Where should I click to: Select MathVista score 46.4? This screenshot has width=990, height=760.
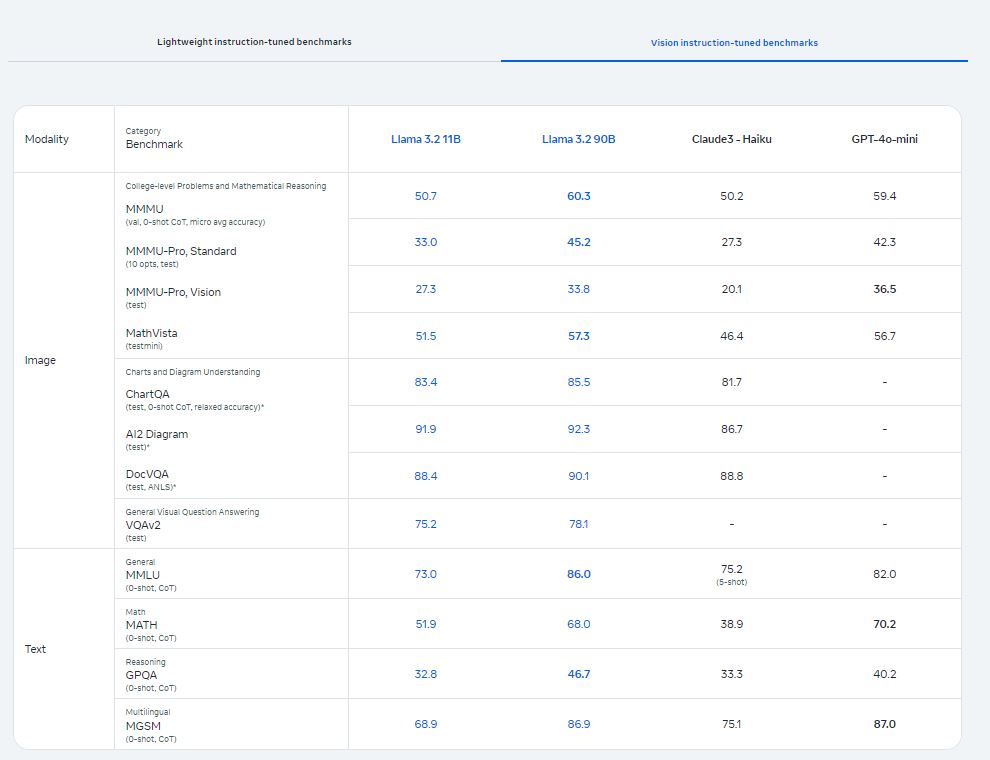[x=732, y=336]
